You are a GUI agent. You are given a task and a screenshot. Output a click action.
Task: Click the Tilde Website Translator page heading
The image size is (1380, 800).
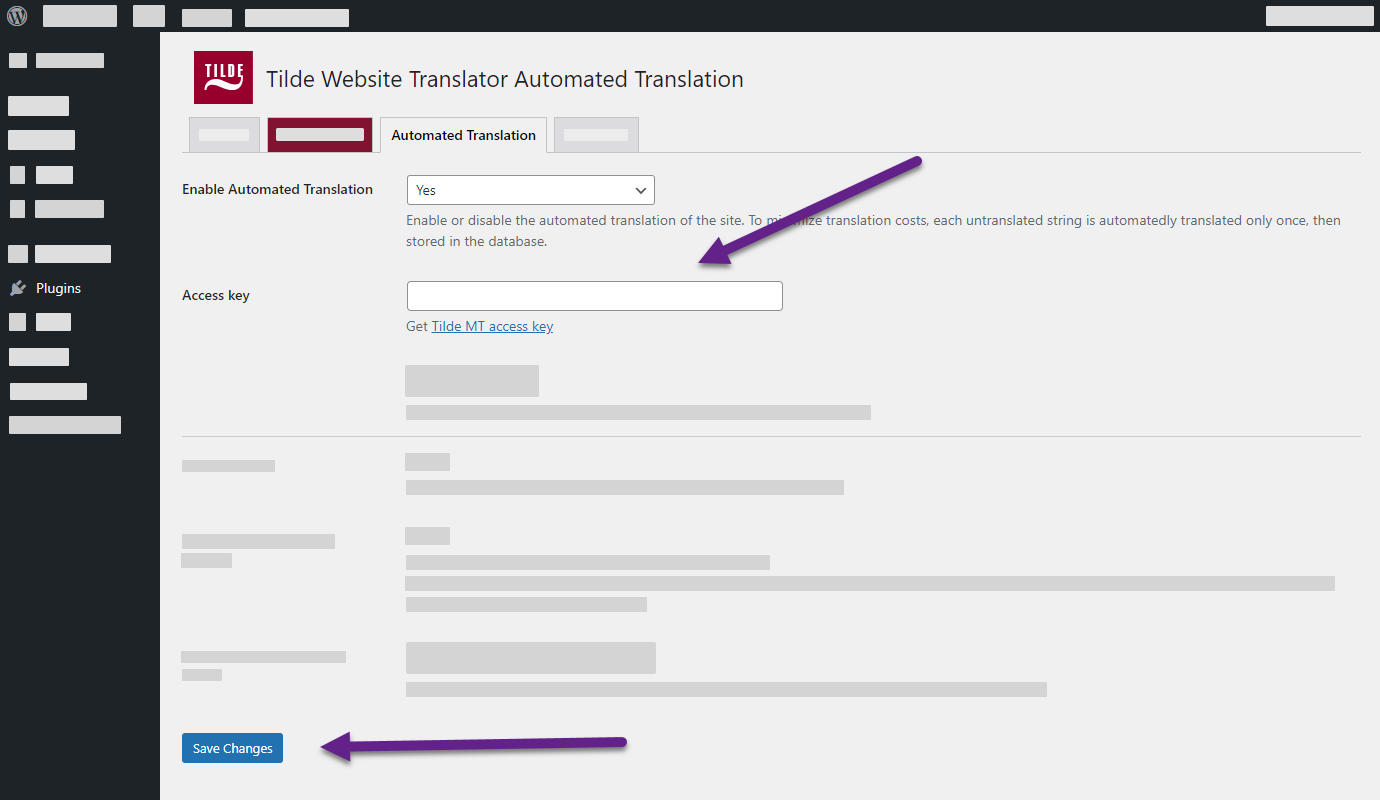click(x=505, y=79)
